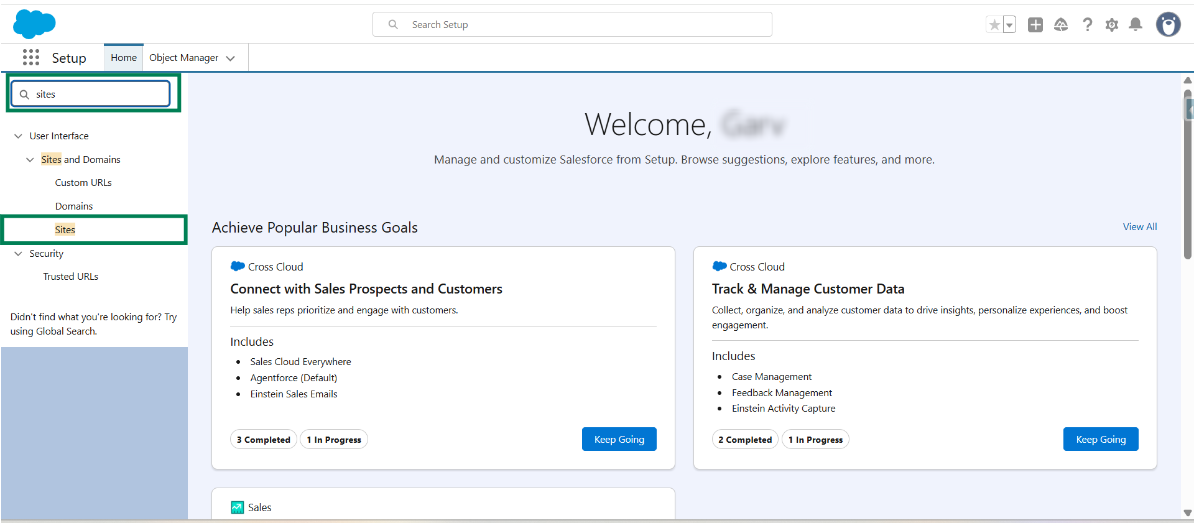Open the Notifications bell
Screen dimensions: 1194x523
[x=1135, y=25]
